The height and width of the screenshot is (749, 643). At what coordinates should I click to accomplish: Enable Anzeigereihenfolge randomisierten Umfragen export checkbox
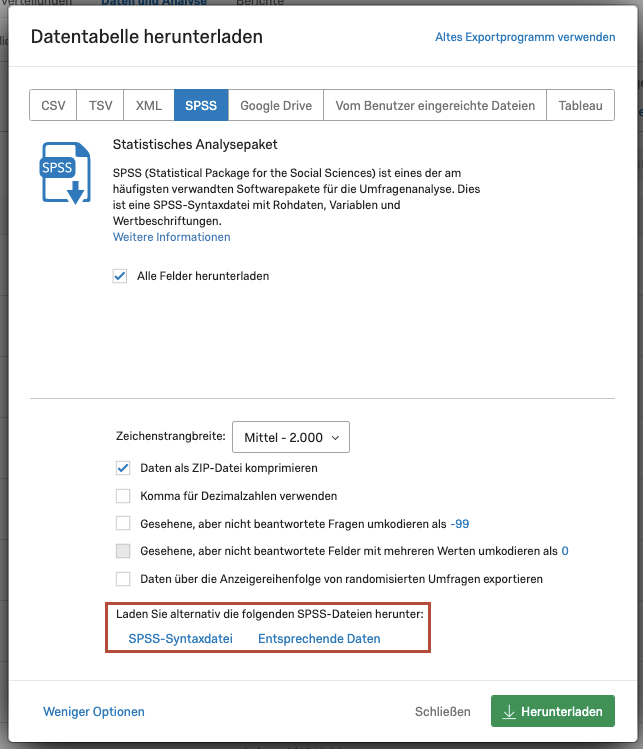(123, 579)
